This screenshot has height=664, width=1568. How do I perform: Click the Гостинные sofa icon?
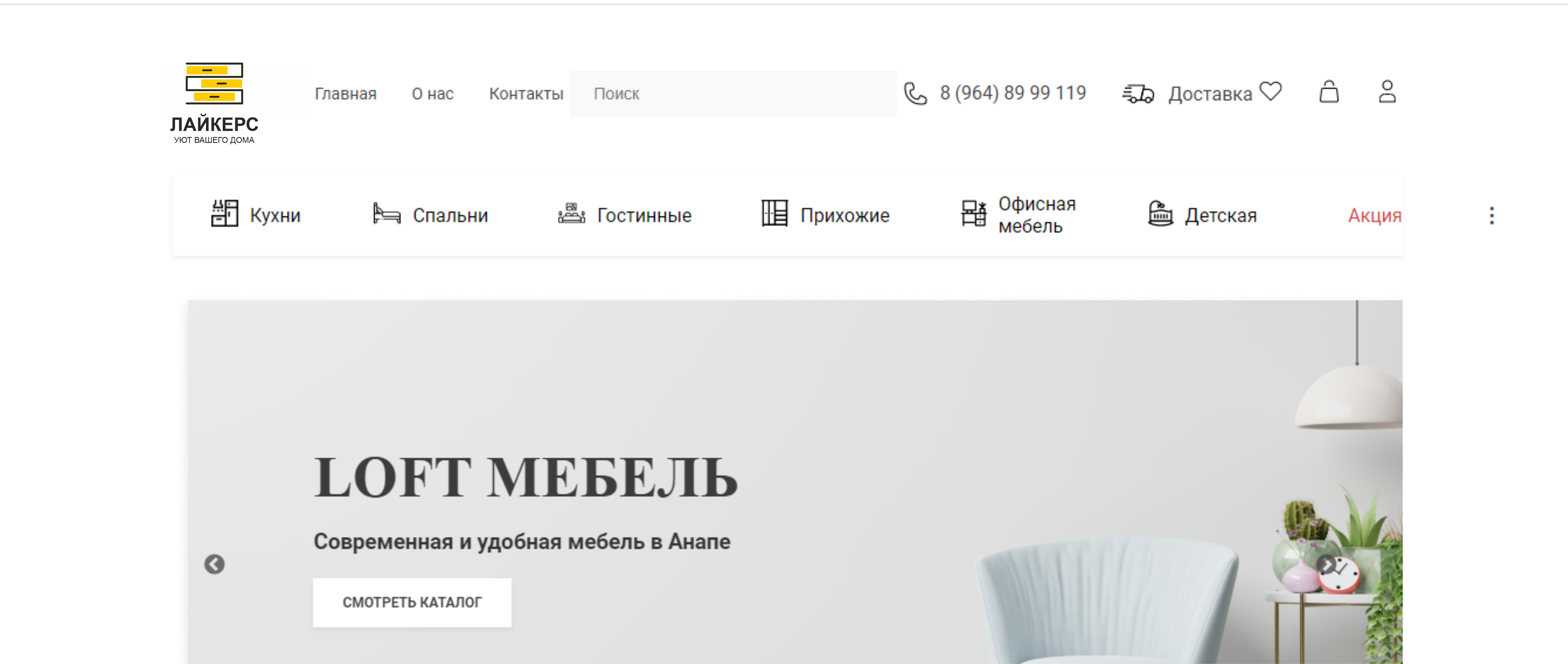571,214
